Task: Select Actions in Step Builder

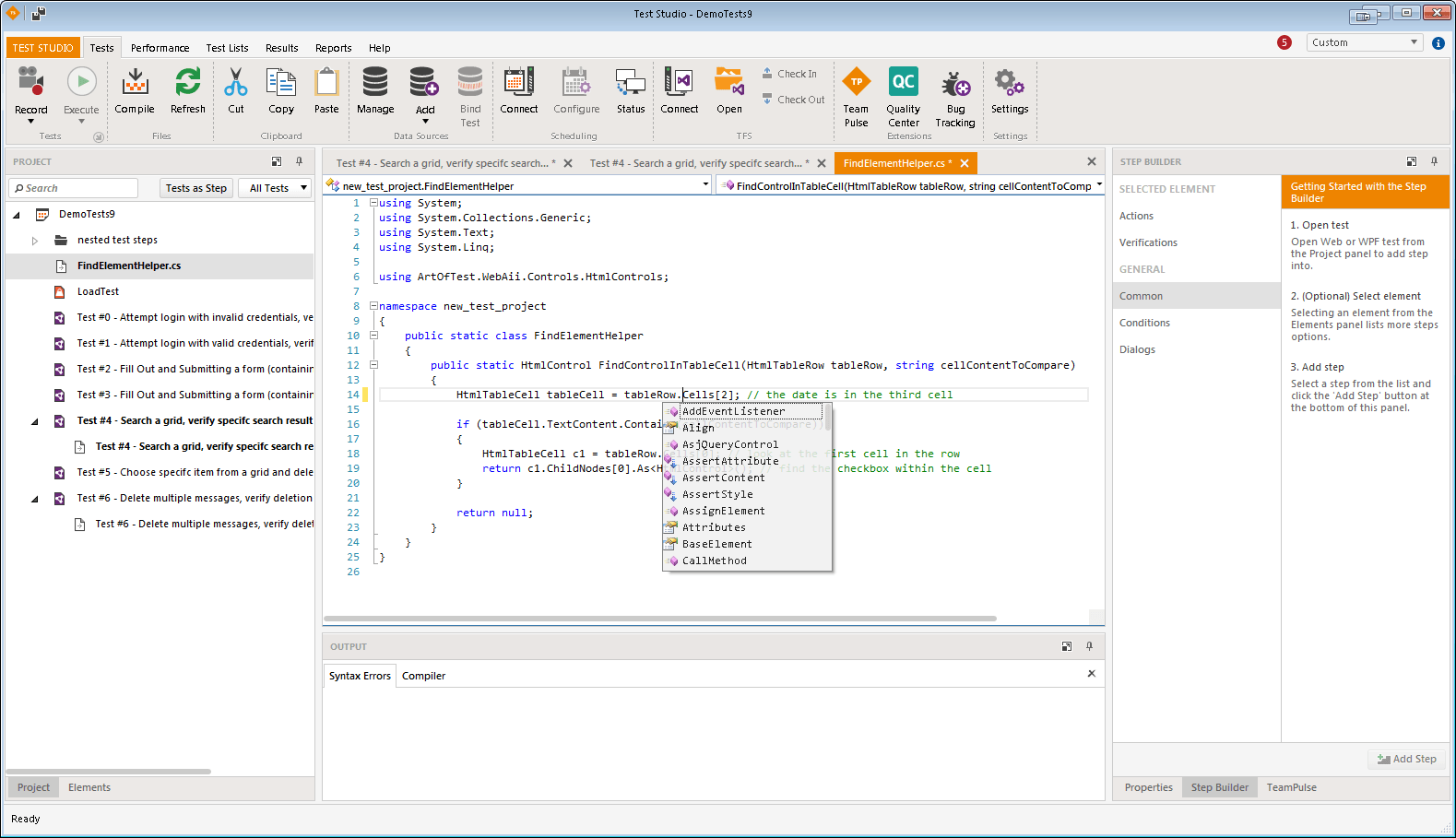Action: [x=1136, y=216]
